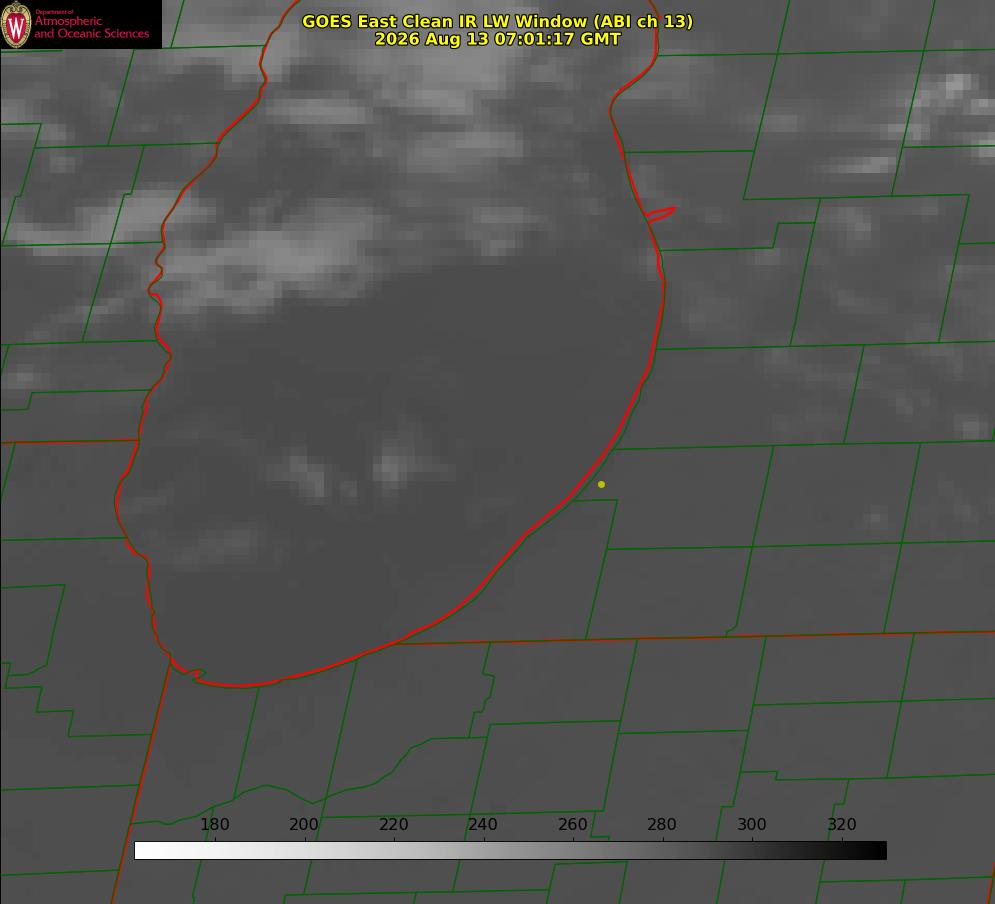The image size is (995, 904).
Task: Click the small red inlet on lake's east shore
Action: pyautogui.click(x=661, y=214)
